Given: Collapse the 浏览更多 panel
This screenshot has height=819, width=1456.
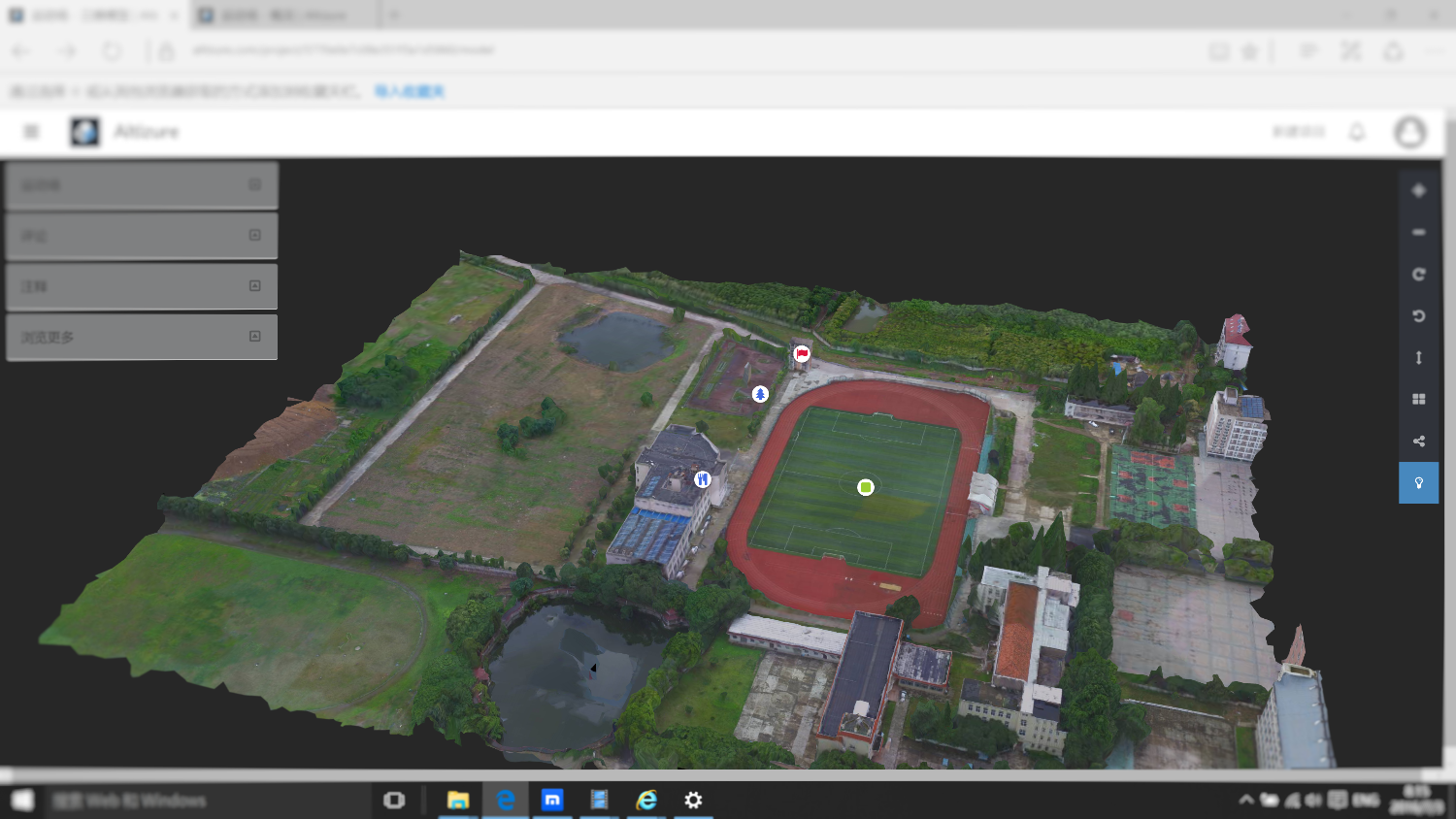Looking at the screenshot, I should [254, 336].
